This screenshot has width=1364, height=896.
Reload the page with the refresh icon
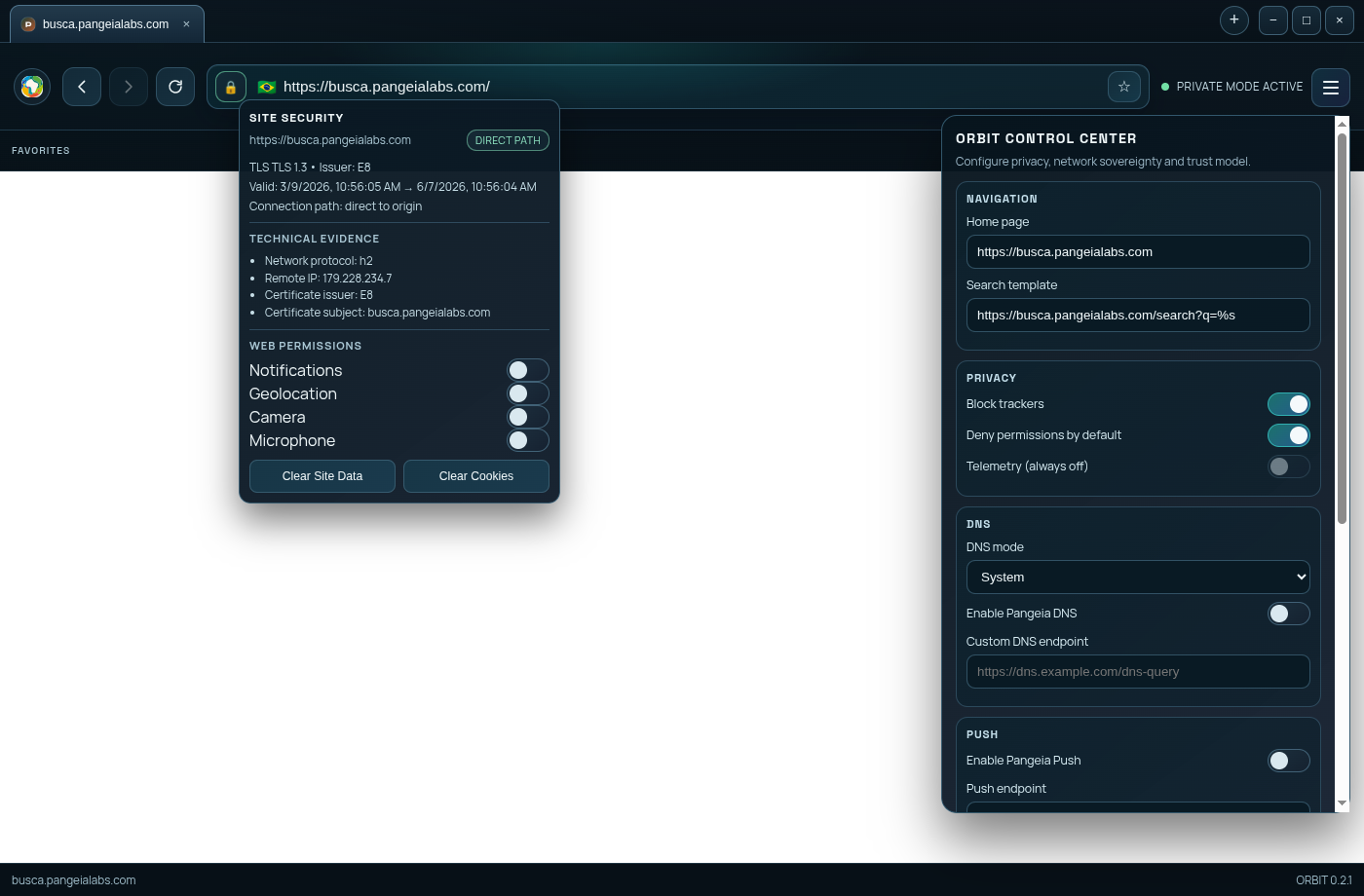coord(175,87)
